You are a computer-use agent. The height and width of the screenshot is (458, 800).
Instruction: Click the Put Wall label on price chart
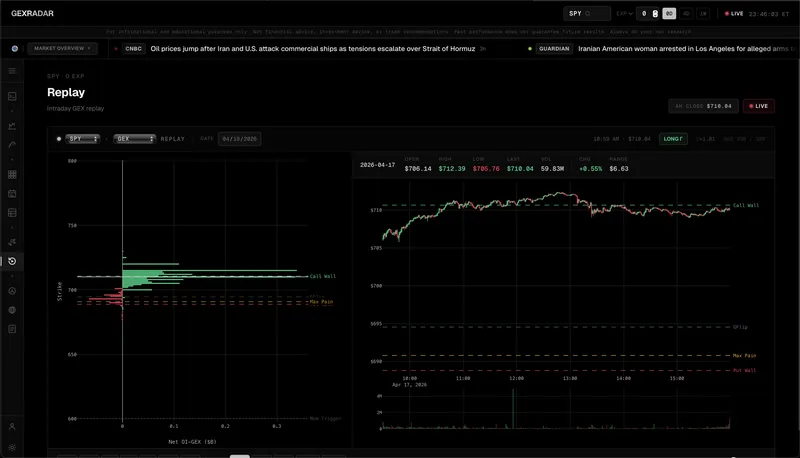(744, 370)
